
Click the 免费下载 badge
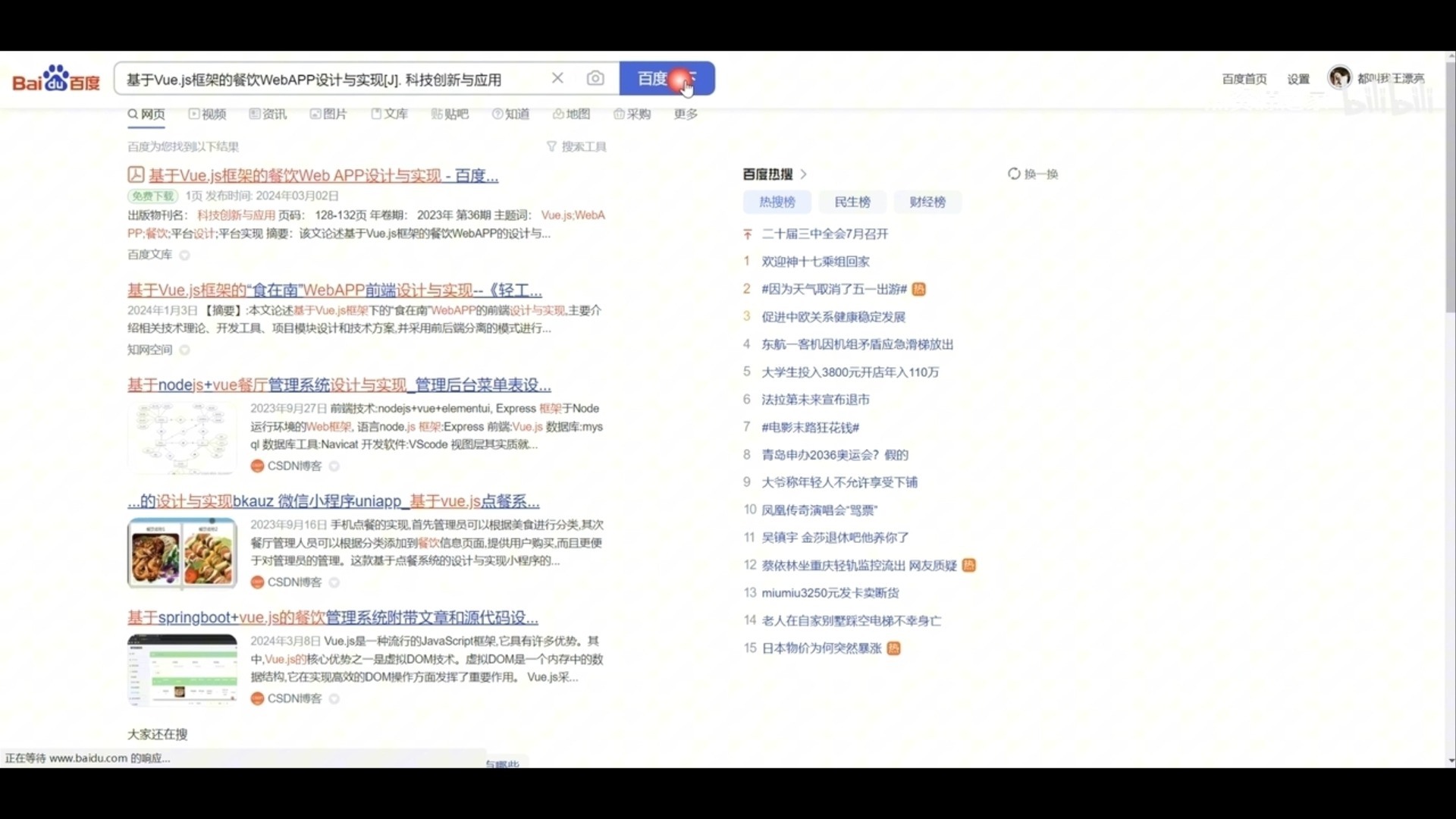[152, 196]
